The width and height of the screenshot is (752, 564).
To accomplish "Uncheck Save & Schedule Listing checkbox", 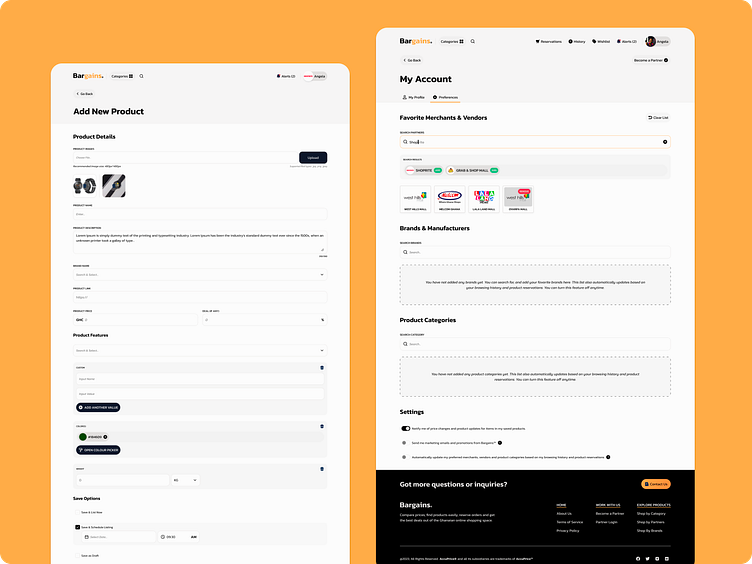I will pos(77,527).
